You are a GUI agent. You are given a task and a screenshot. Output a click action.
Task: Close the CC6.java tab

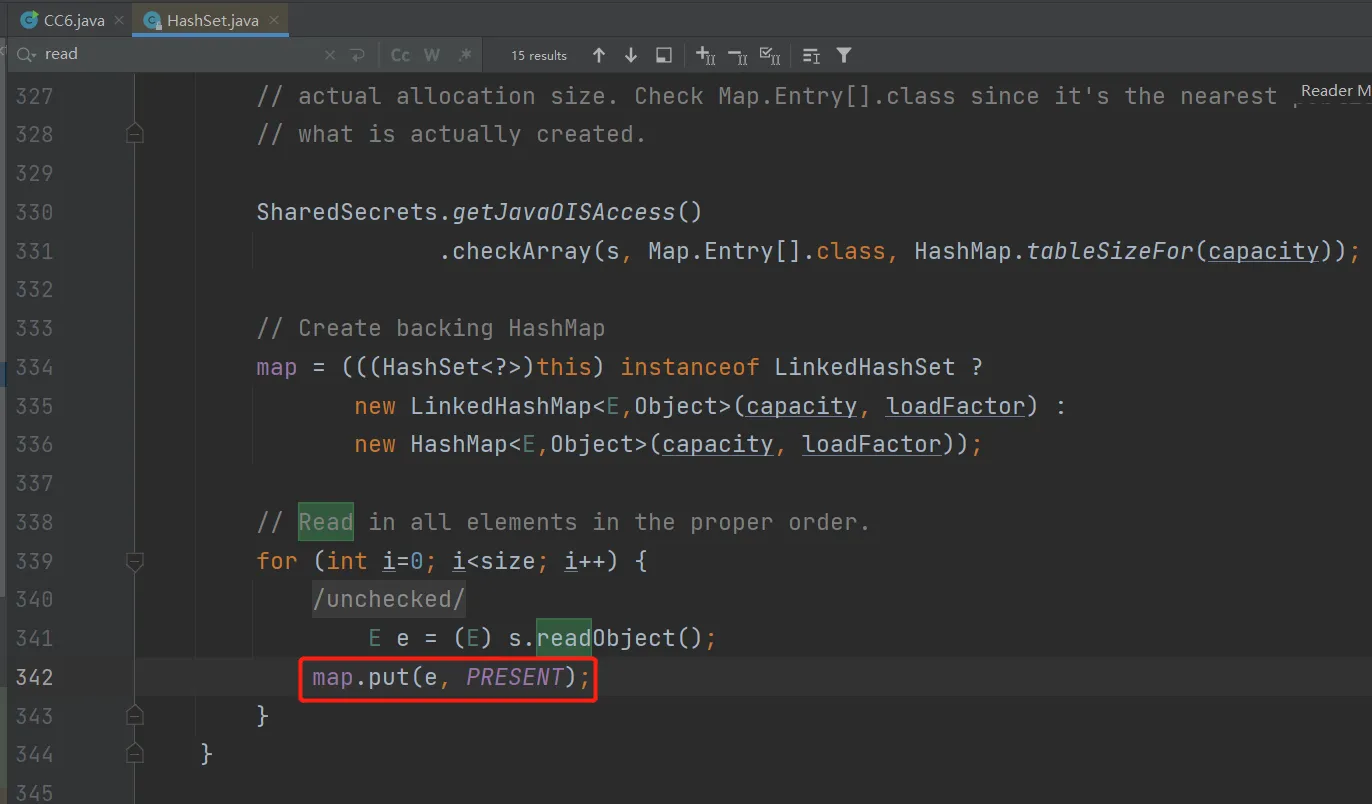(117, 20)
